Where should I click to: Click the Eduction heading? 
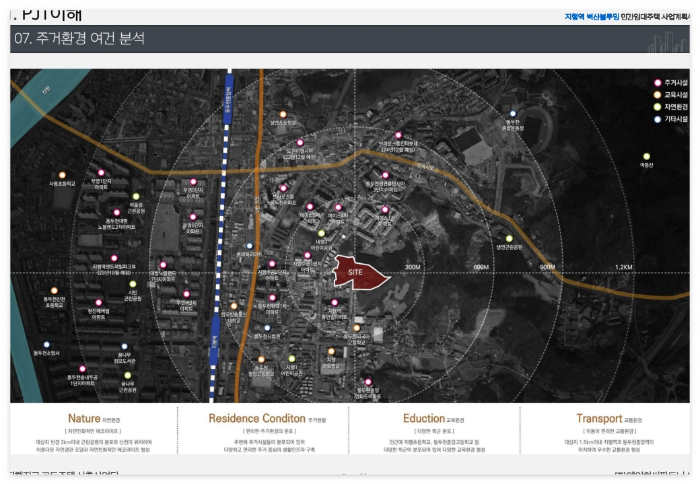(424, 418)
